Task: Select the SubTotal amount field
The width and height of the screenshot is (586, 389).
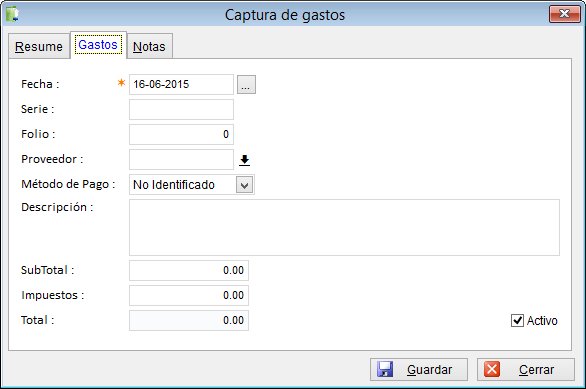Action: point(189,271)
